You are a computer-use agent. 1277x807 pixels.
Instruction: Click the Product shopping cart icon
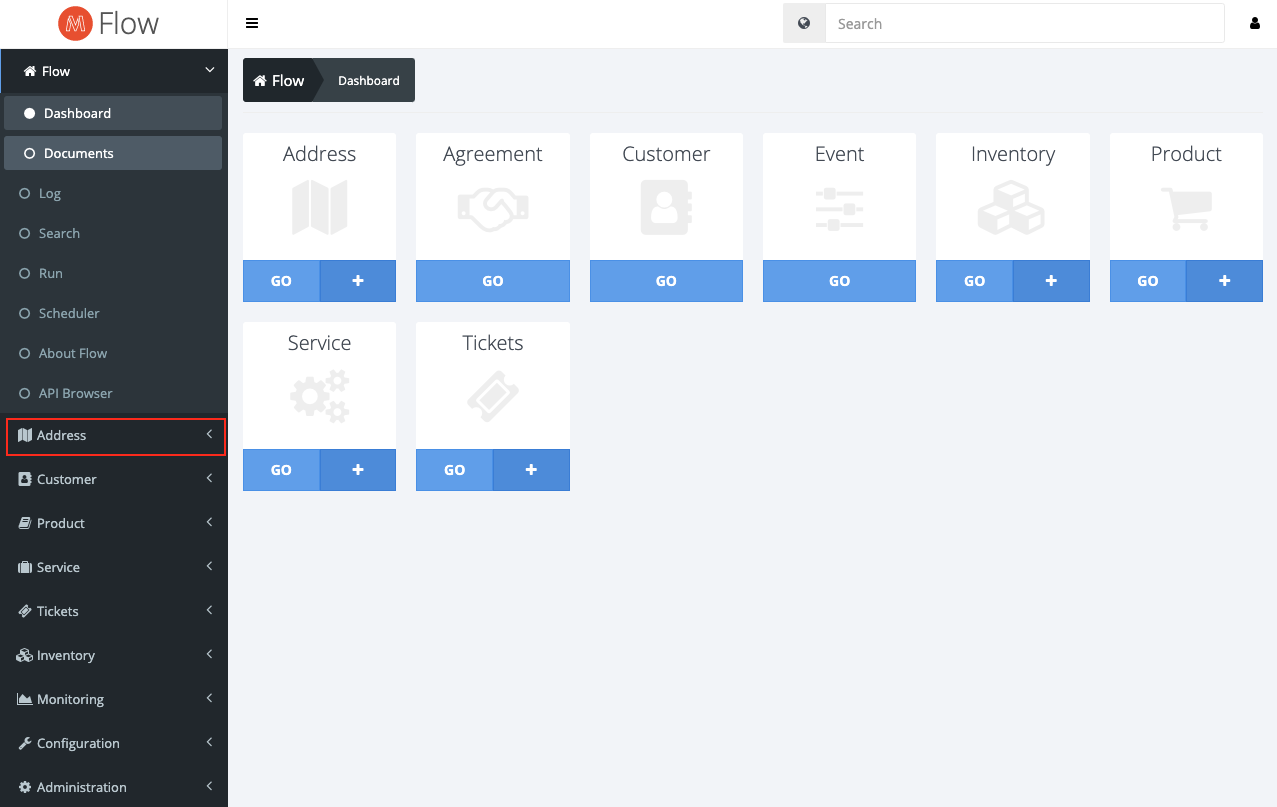tap(1186, 209)
